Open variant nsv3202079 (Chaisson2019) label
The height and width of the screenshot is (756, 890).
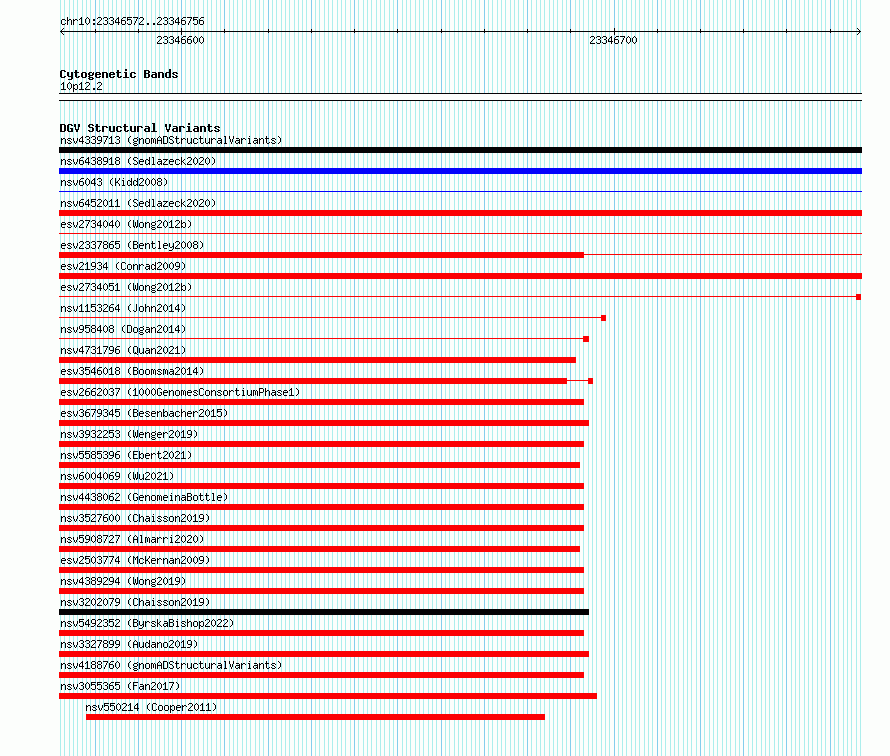(x=135, y=602)
